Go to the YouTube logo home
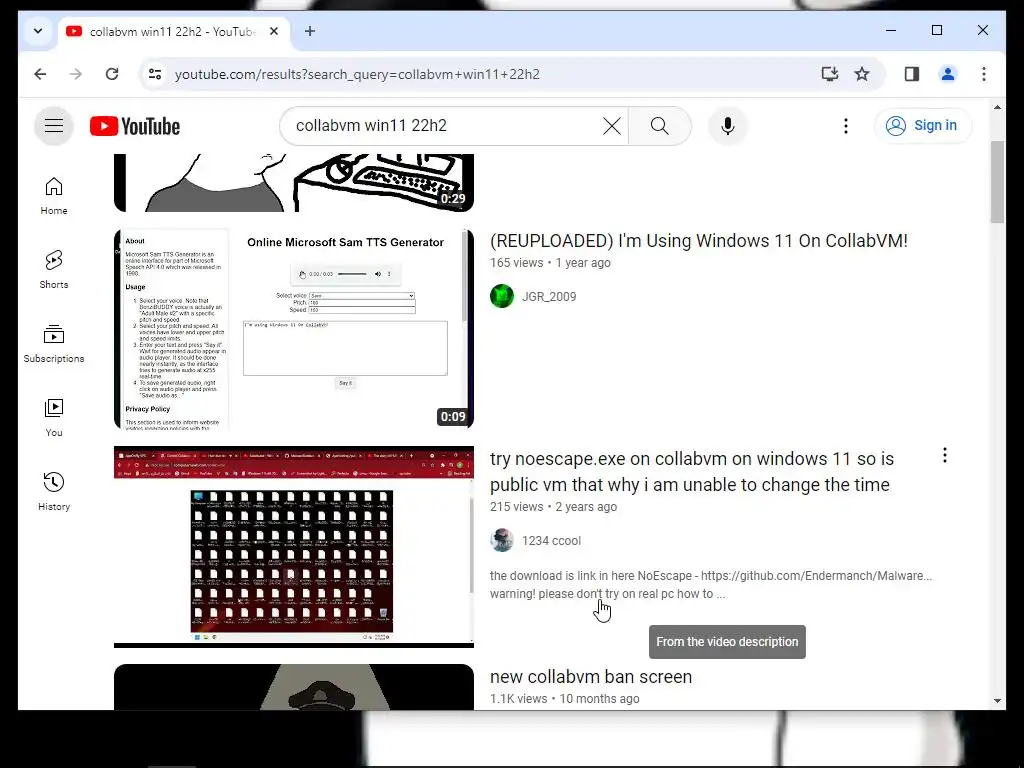1024x768 pixels. [x=135, y=126]
